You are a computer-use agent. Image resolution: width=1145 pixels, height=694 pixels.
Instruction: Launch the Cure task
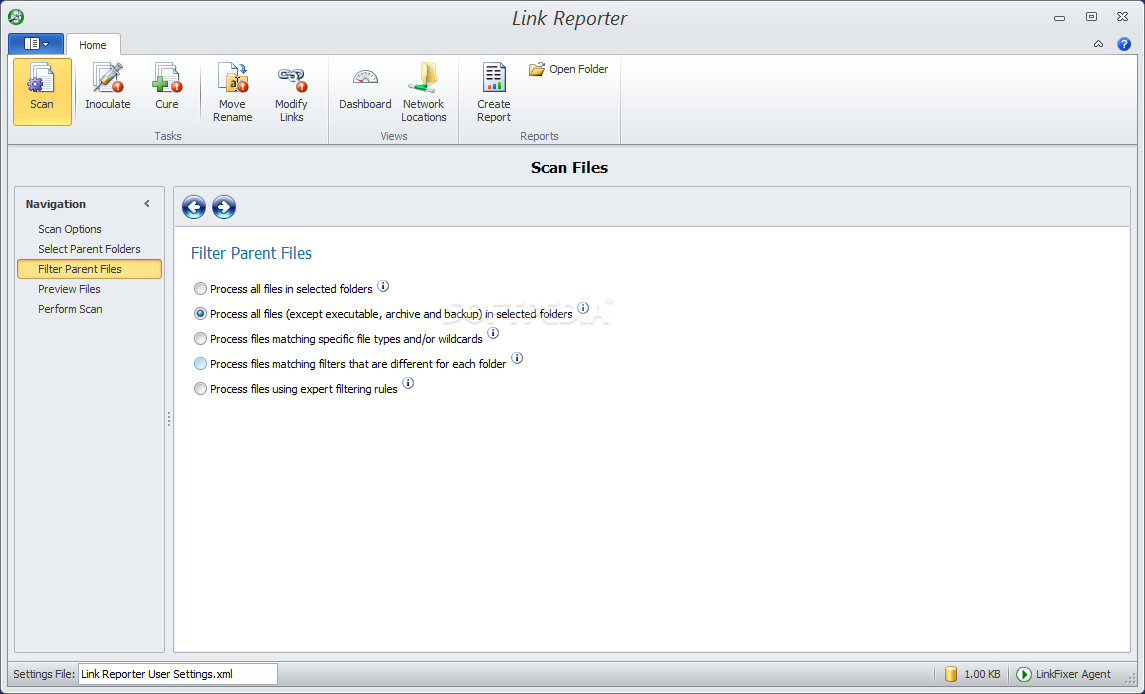166,86
